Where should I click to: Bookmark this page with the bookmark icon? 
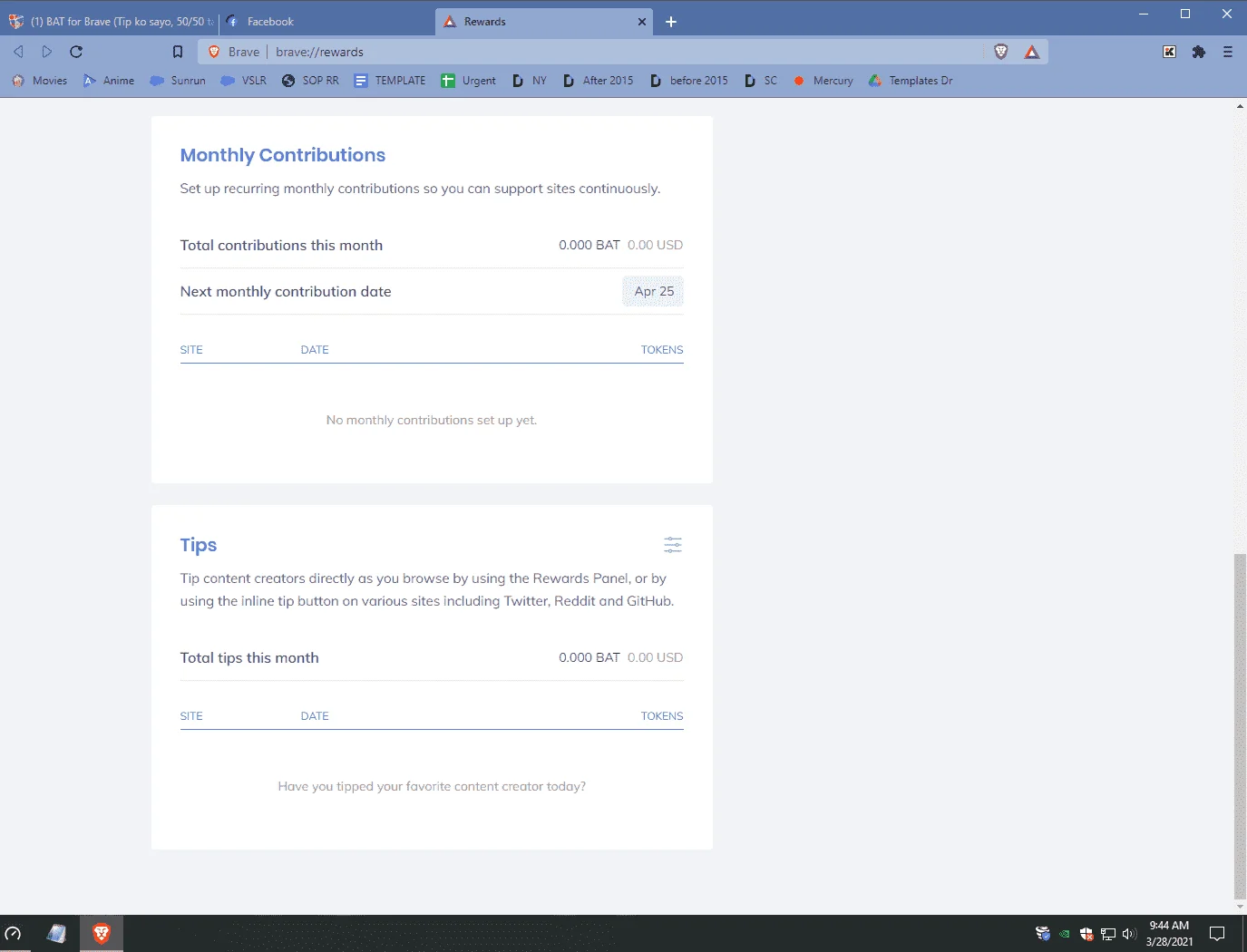click(178, 52)
